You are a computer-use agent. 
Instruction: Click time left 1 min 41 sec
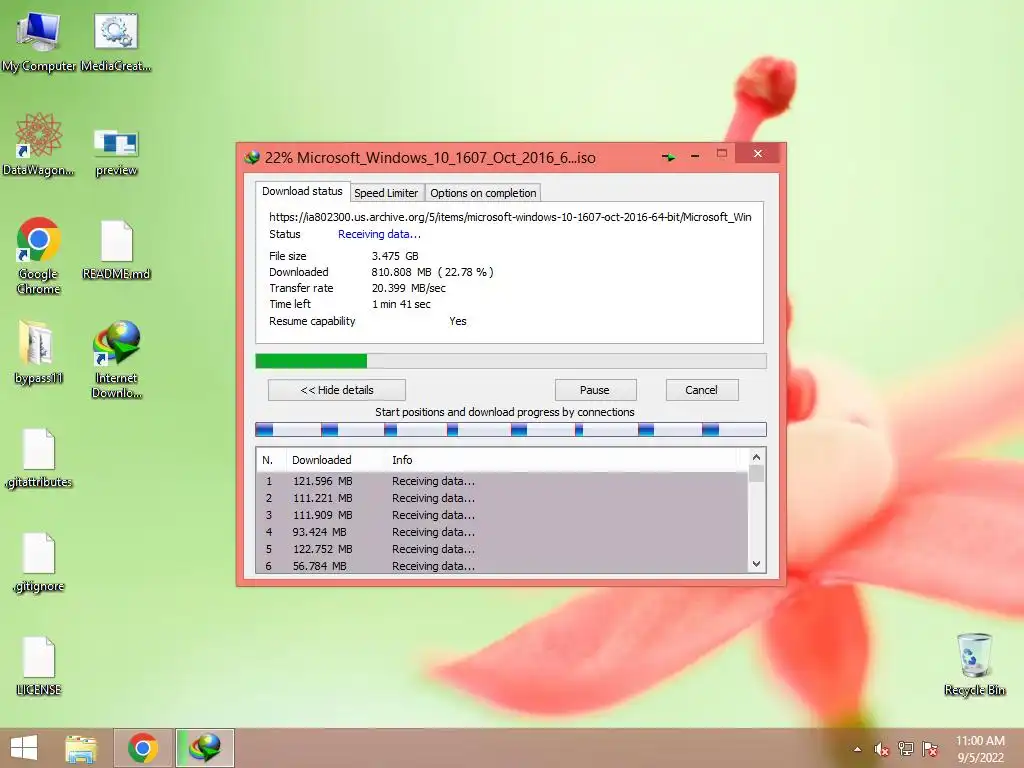(x=401, y=304)
